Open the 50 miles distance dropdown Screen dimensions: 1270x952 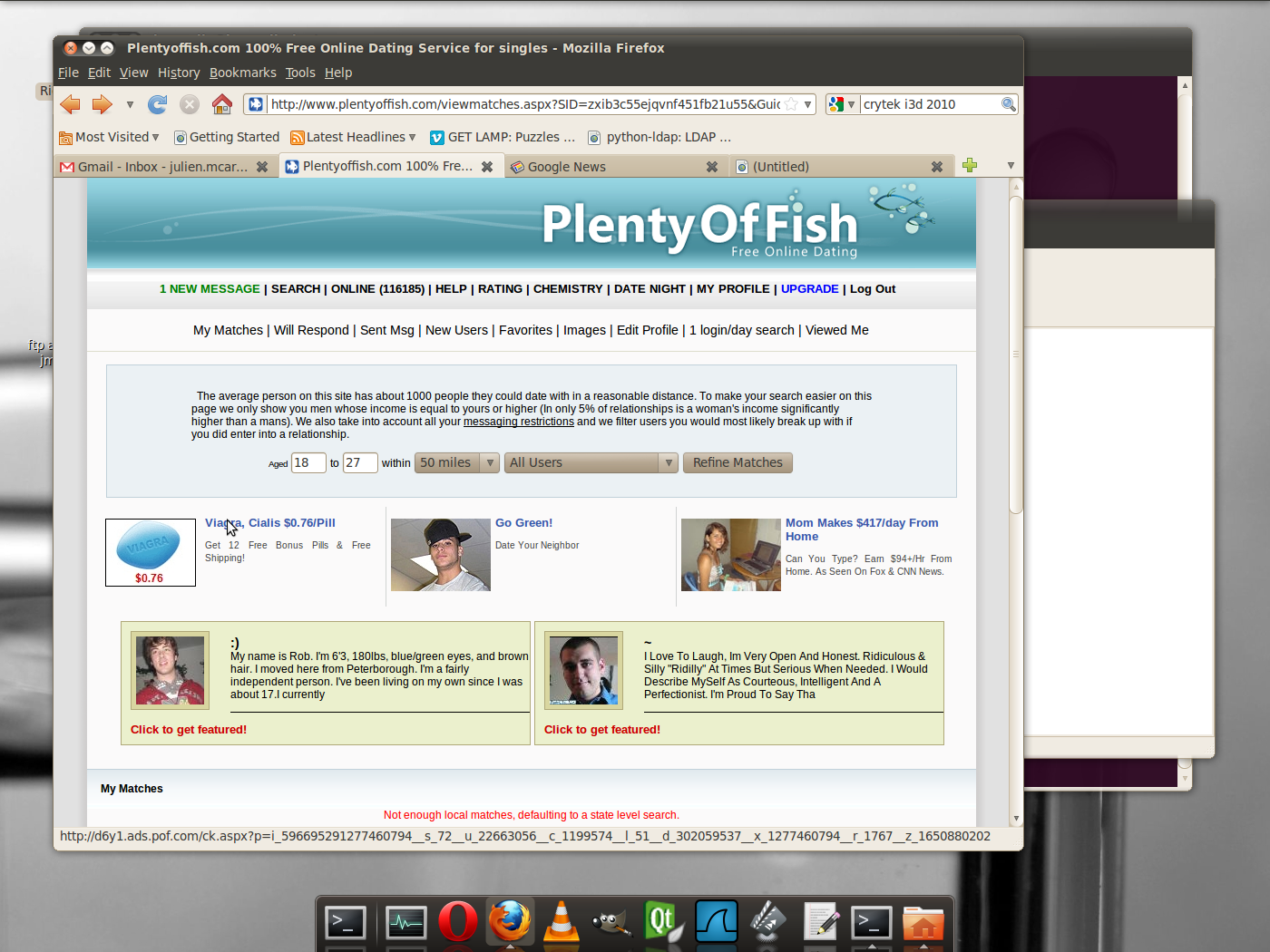point(457,463)
